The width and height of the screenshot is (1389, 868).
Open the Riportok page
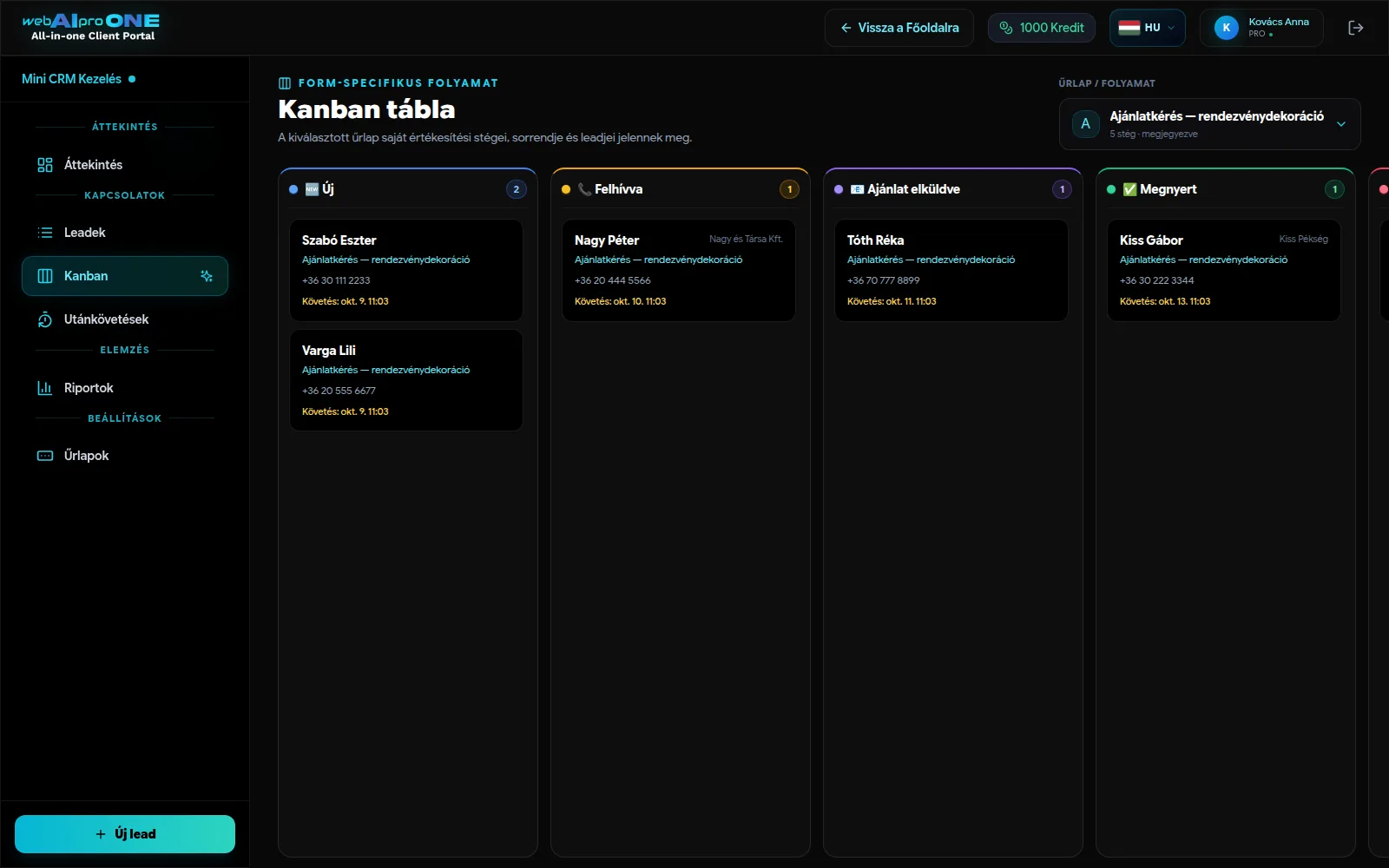(125, 388)
